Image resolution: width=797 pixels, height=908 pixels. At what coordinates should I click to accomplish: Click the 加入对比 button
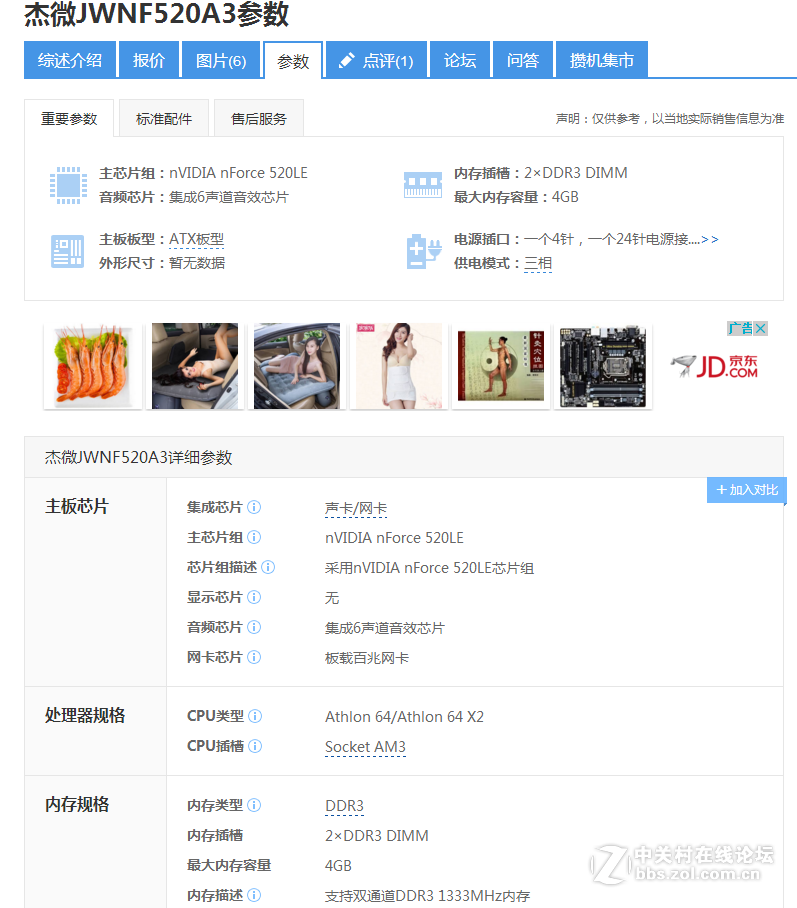tap(747, 490)
